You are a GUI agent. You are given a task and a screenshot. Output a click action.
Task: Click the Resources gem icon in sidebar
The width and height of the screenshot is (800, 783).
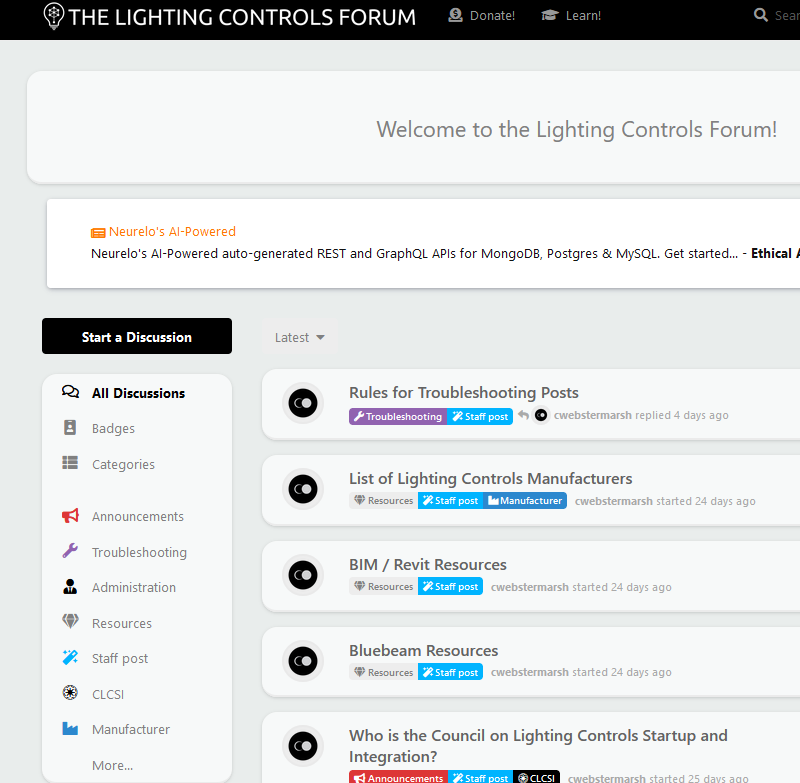(x=70, y=622)
